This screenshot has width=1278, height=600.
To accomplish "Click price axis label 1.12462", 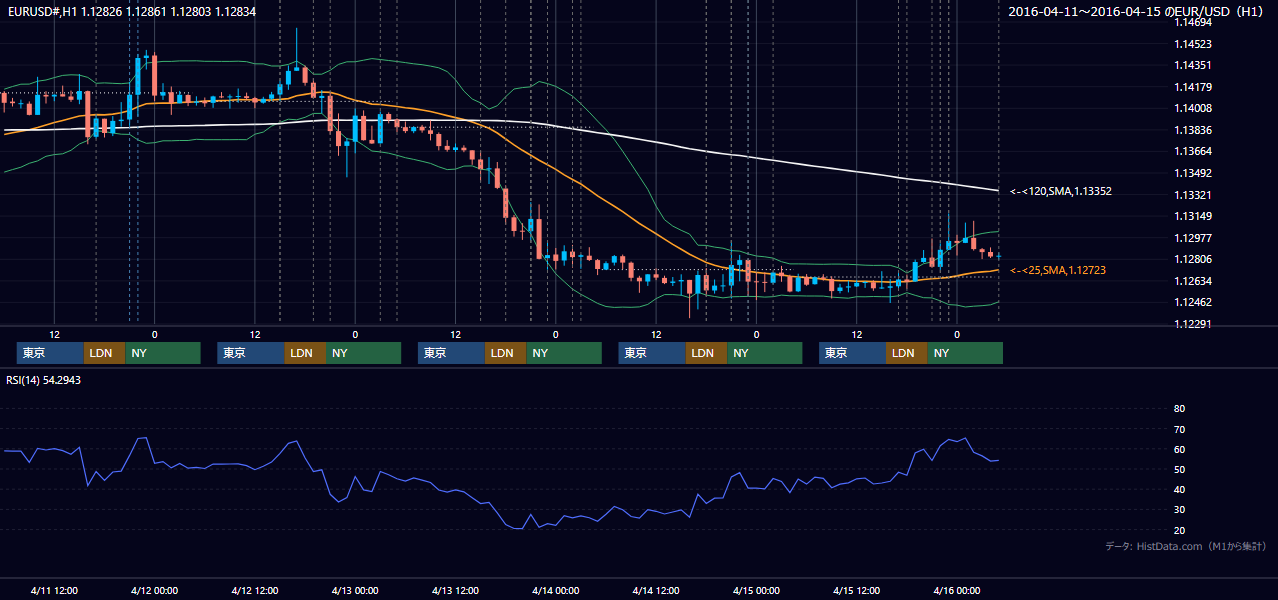I will pos(1193,302).
